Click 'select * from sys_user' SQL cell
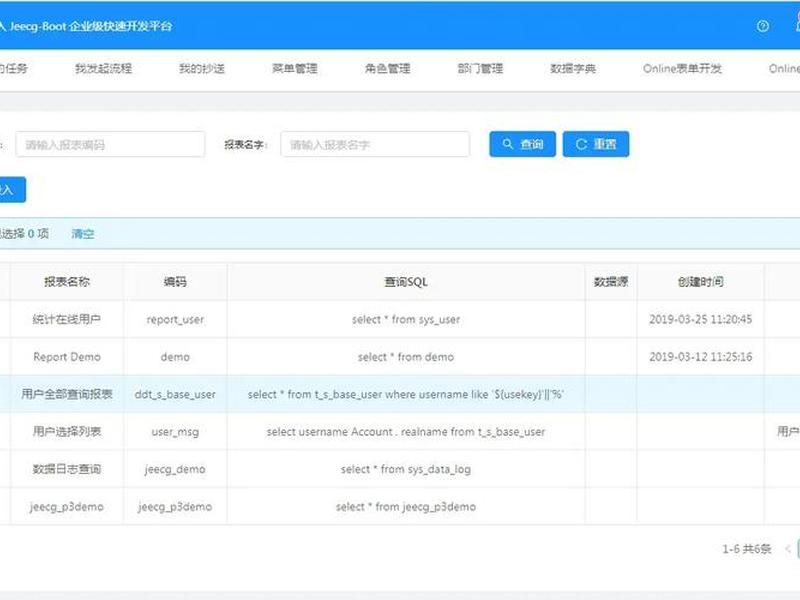 click(406, 319)
